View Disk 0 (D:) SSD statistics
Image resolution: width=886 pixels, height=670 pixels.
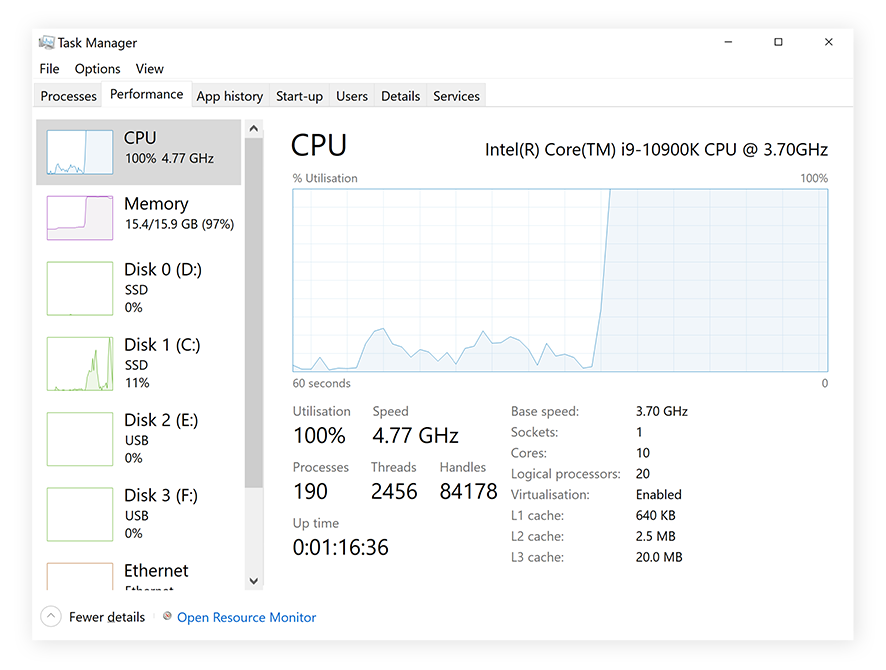click(x=138, y=289)
